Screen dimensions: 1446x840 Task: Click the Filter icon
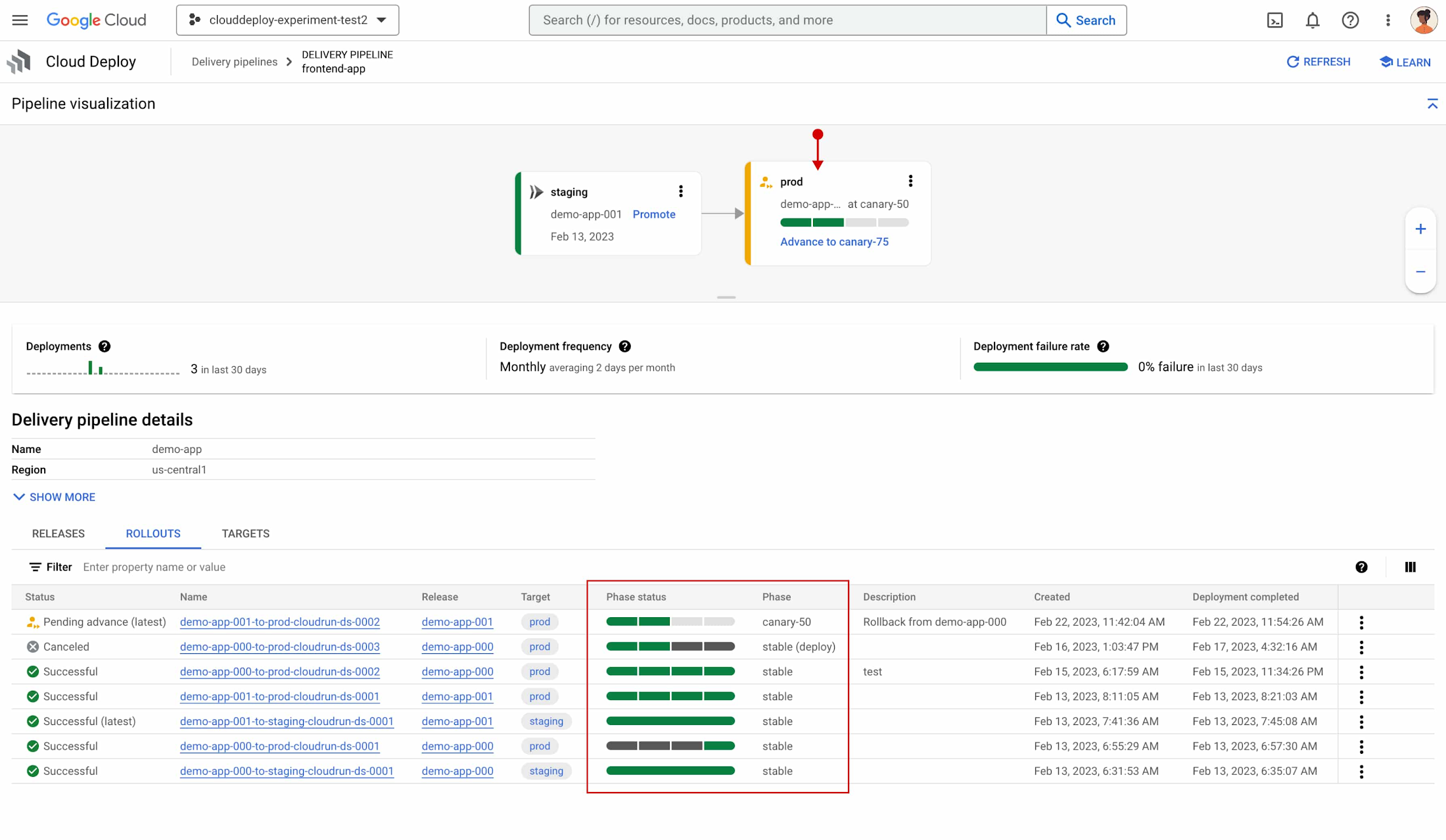35,567
